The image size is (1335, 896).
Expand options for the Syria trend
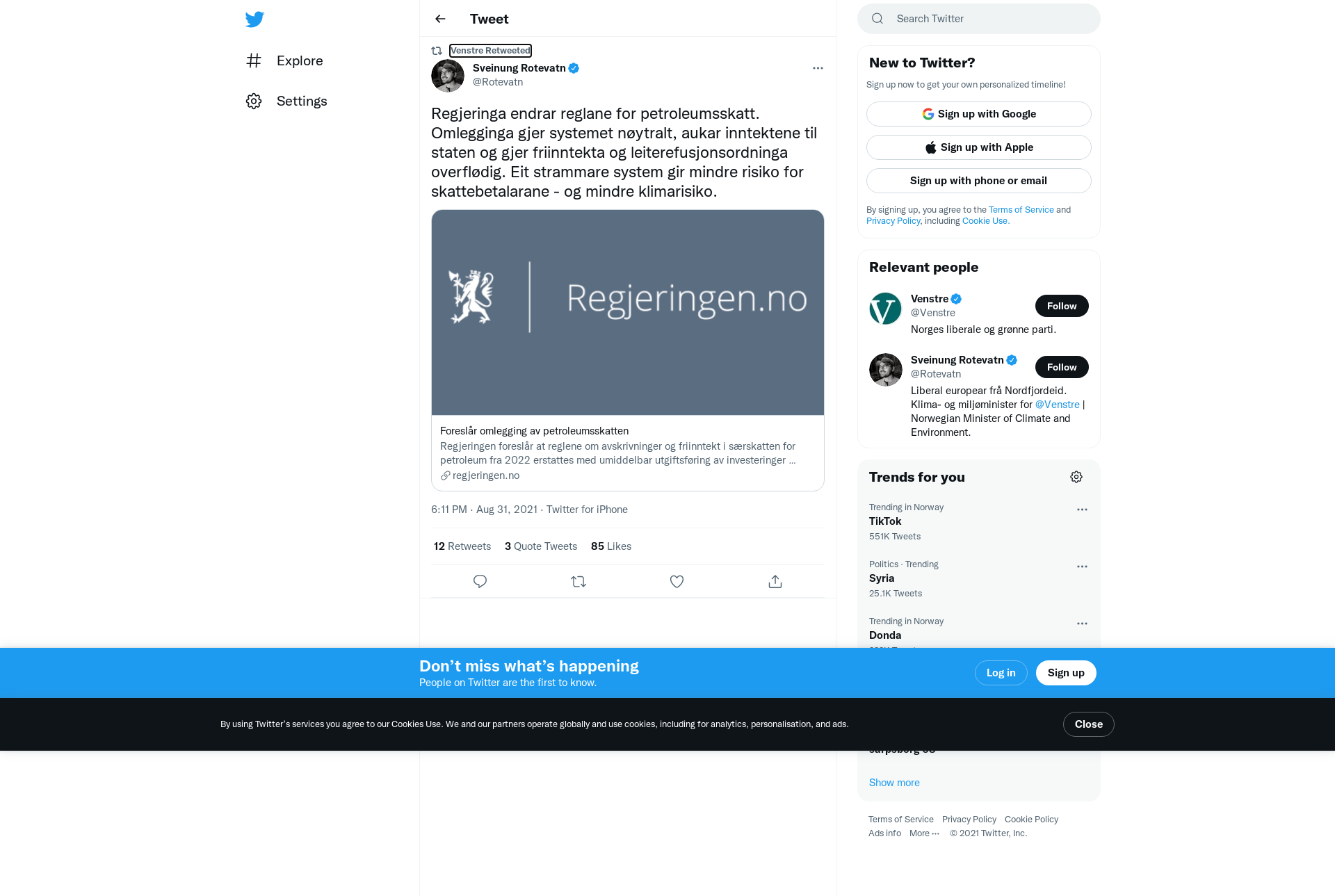point(1082,567)
